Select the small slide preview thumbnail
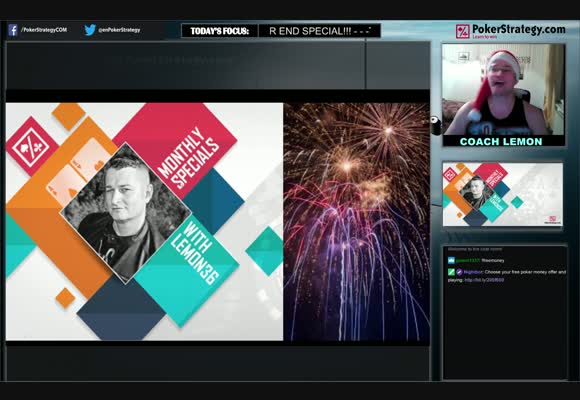Screen dimensions: 580x400 click(503, 194)
